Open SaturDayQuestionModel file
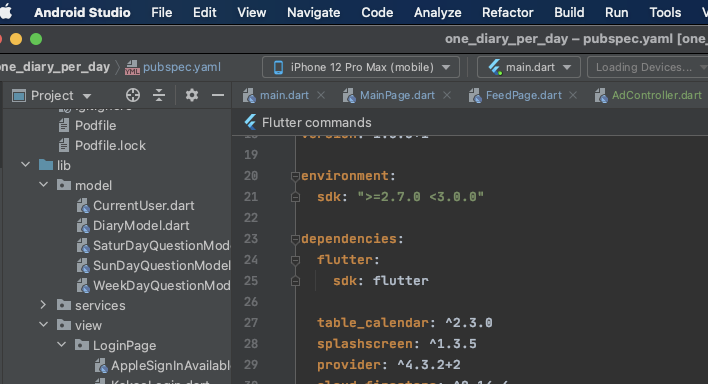The height and width of the screenshot is (384, 708). (x=162, y=245)
